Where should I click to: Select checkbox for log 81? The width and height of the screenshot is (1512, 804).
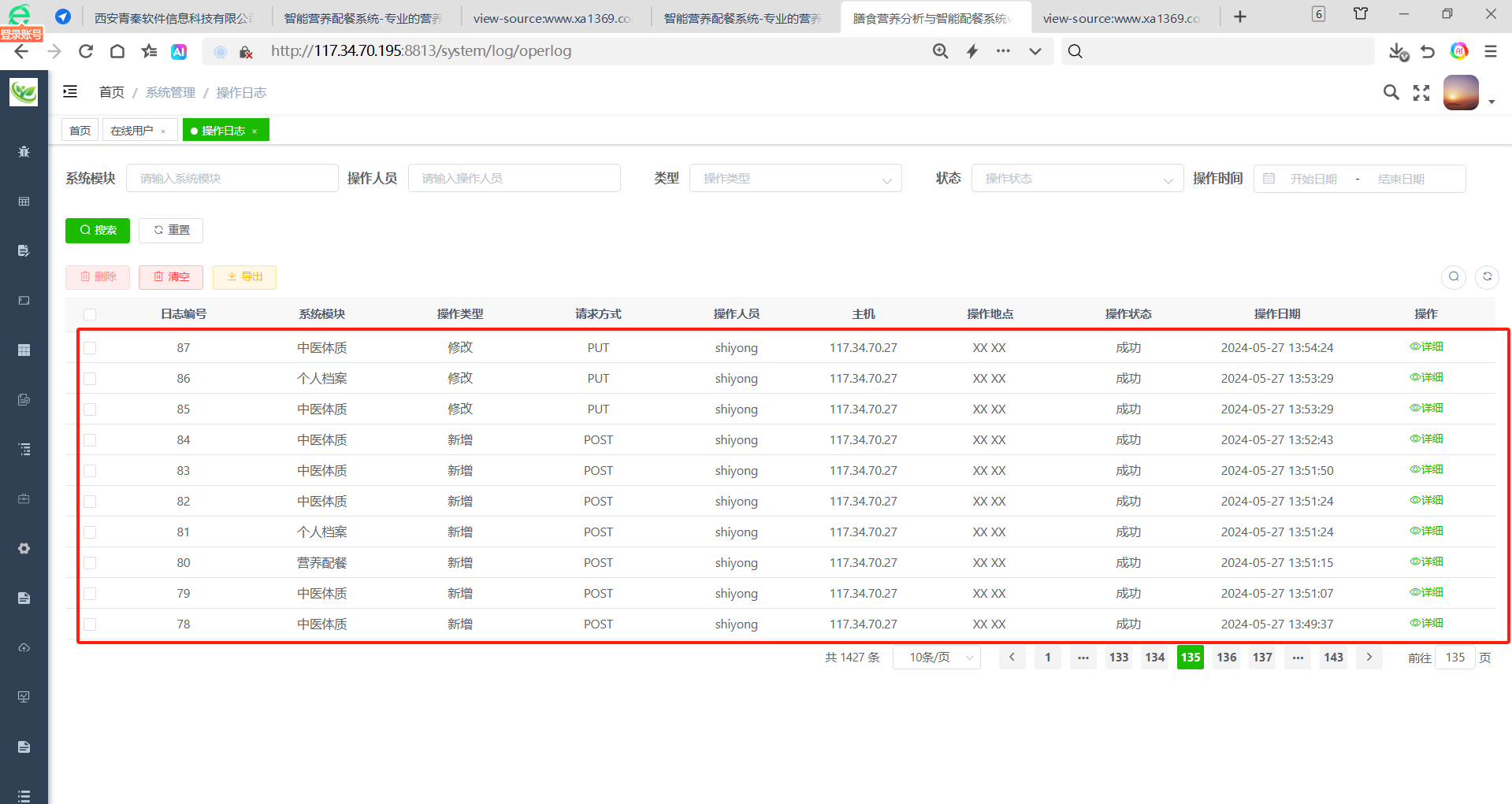tap(90, 532)
